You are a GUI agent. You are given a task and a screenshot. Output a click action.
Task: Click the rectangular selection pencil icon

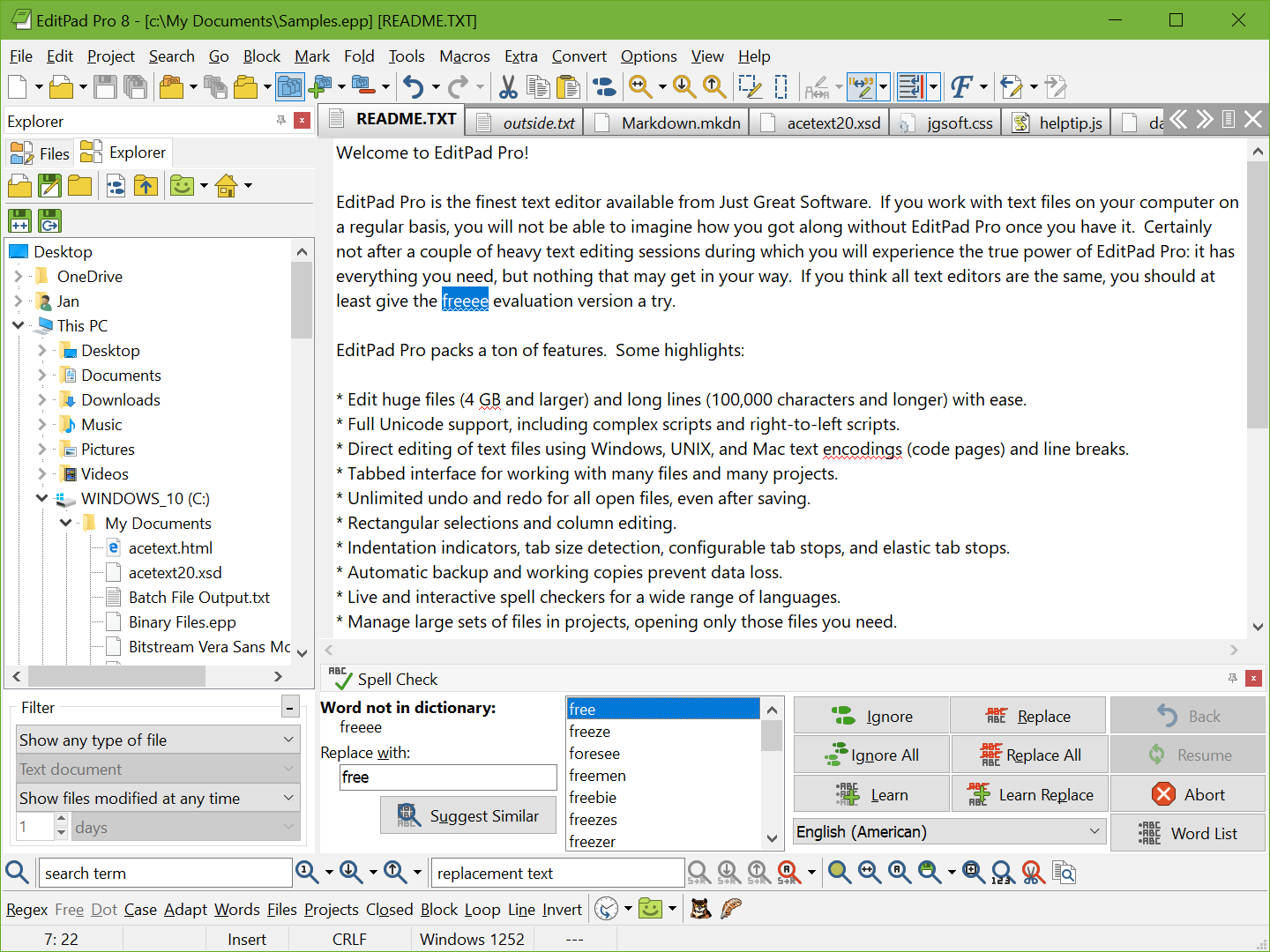751,86
